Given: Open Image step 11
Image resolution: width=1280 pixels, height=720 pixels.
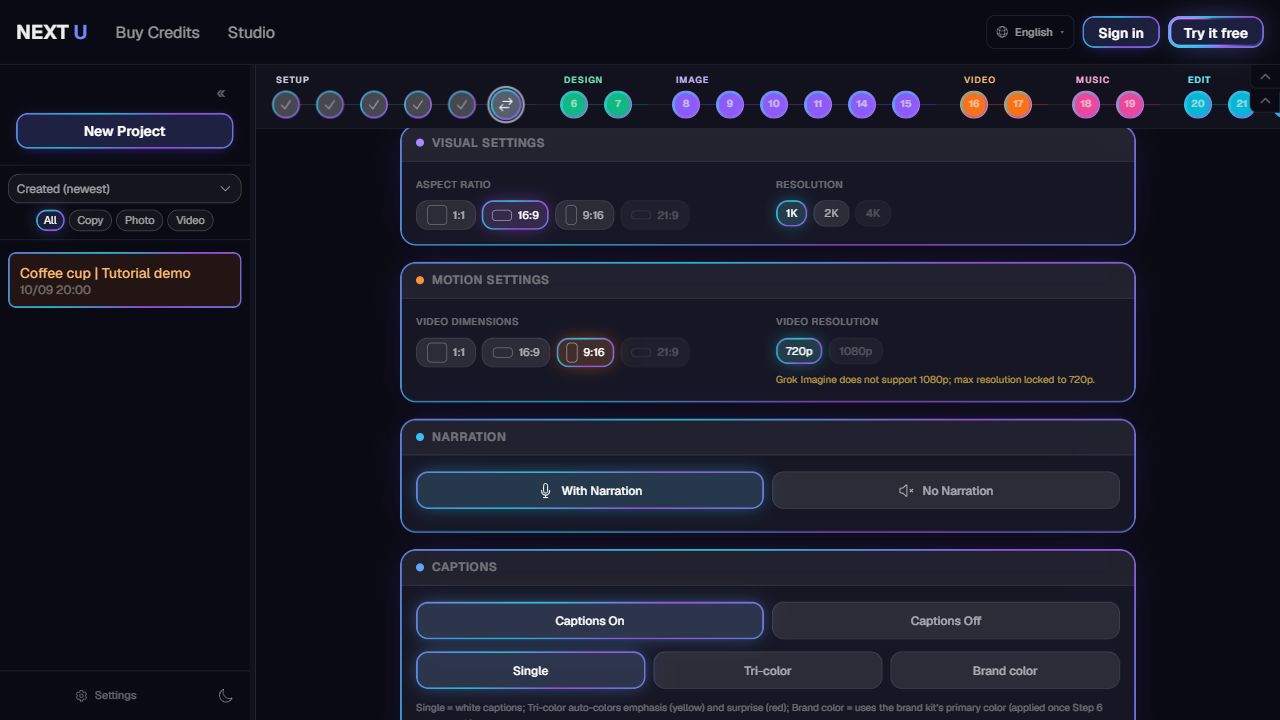Looking at the screenshot, I should pyautogui.click(x=818, y=104).
